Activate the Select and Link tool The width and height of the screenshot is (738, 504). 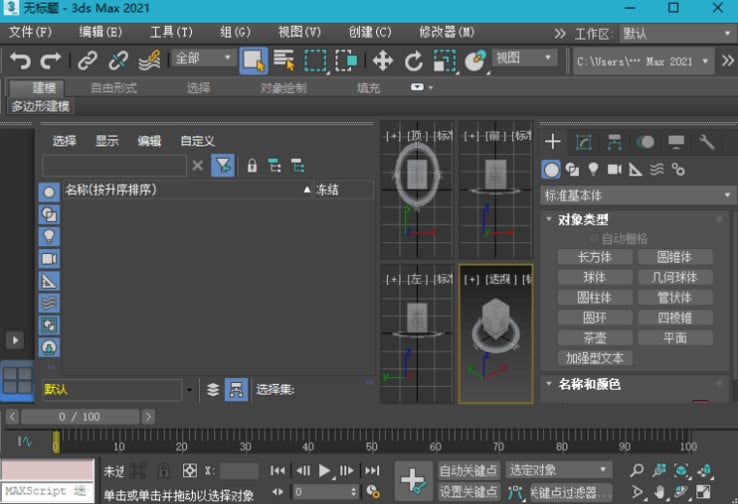88,61
